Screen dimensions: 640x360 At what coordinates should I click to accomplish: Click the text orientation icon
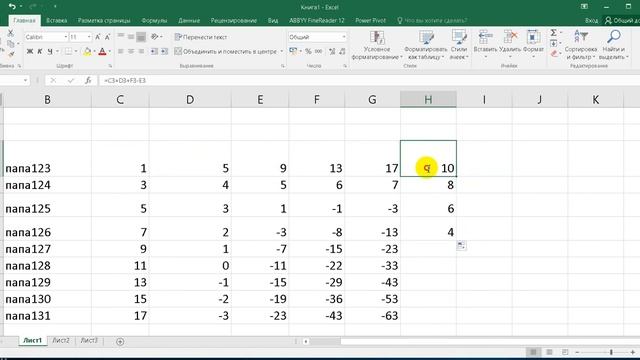pos(155,37)
